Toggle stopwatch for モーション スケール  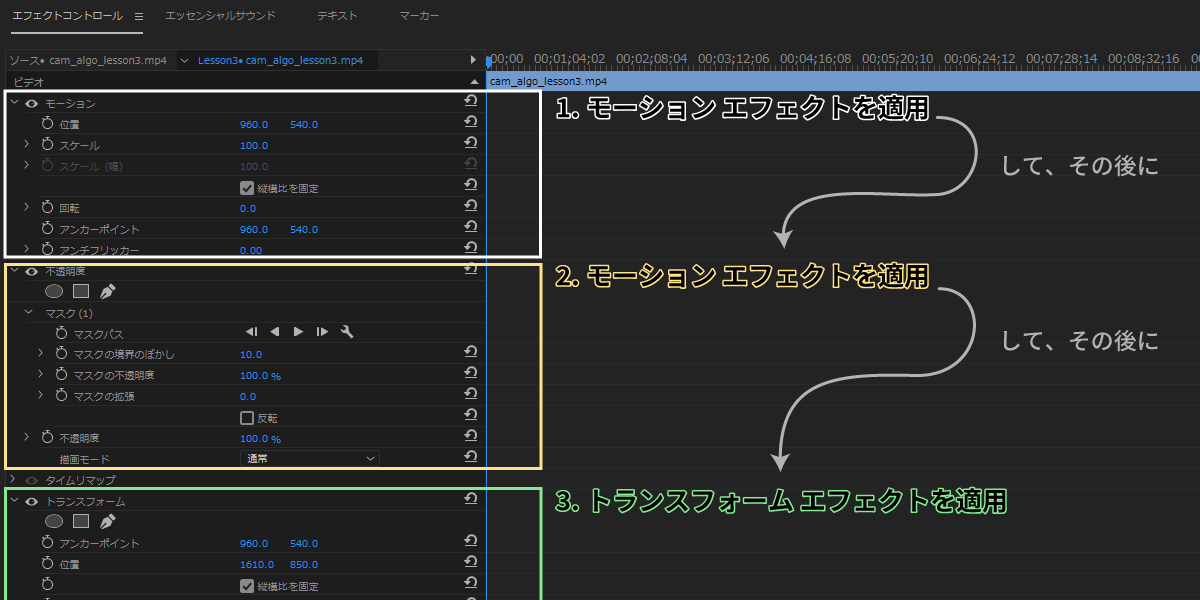pyautogui.click(x=47, y=145)
